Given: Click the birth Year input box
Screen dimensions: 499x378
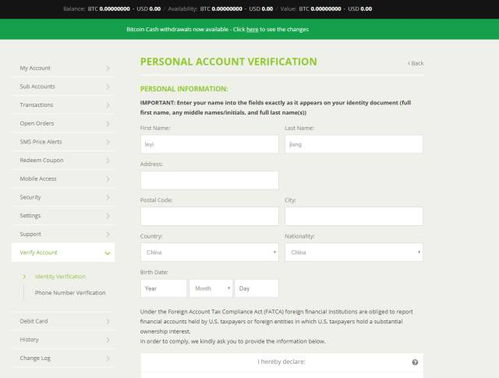Looking at the screenshot, I should 164,288.
